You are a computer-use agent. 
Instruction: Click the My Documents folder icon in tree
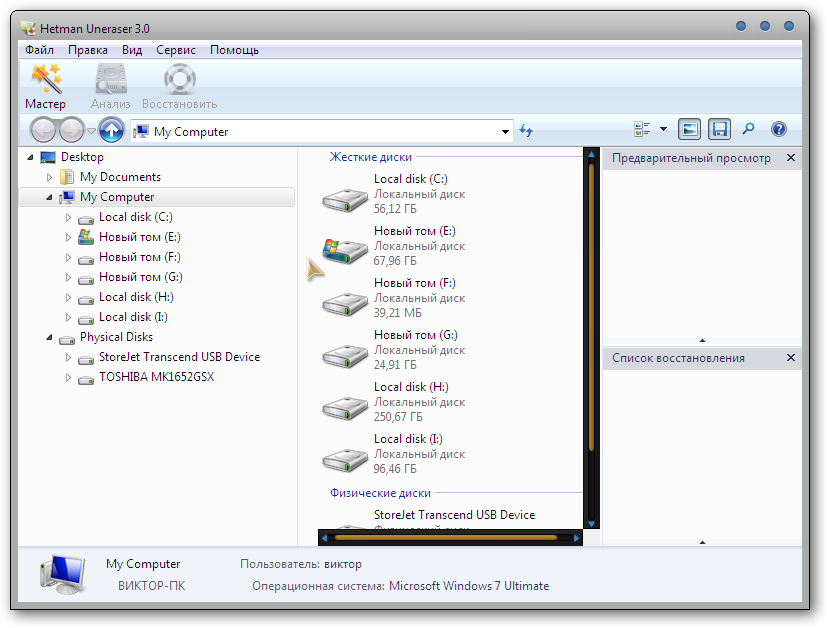tap(67, 177)
